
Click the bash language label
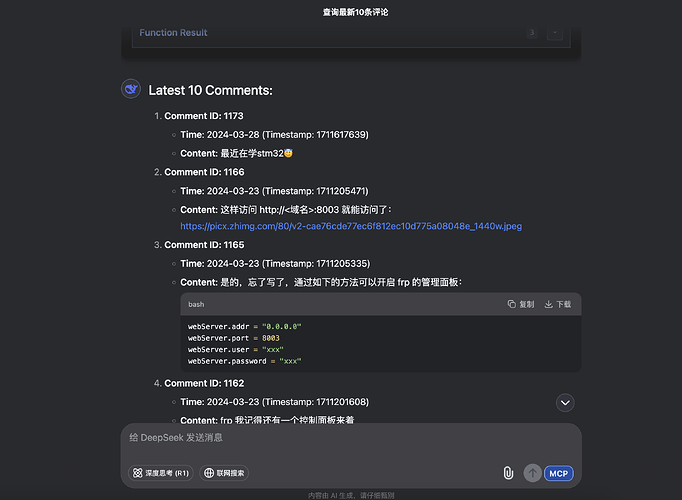coord(196,304)
